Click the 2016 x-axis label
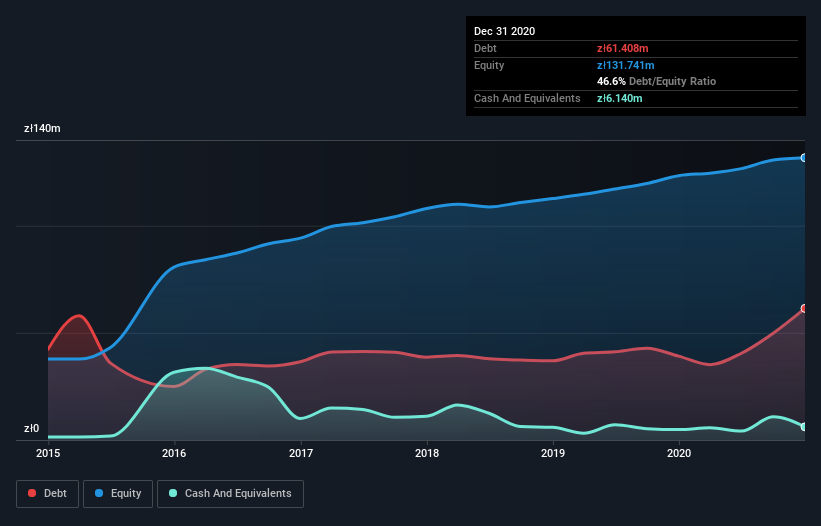Image resolution: width=821 pixels, height=526 pixels. 174,453
